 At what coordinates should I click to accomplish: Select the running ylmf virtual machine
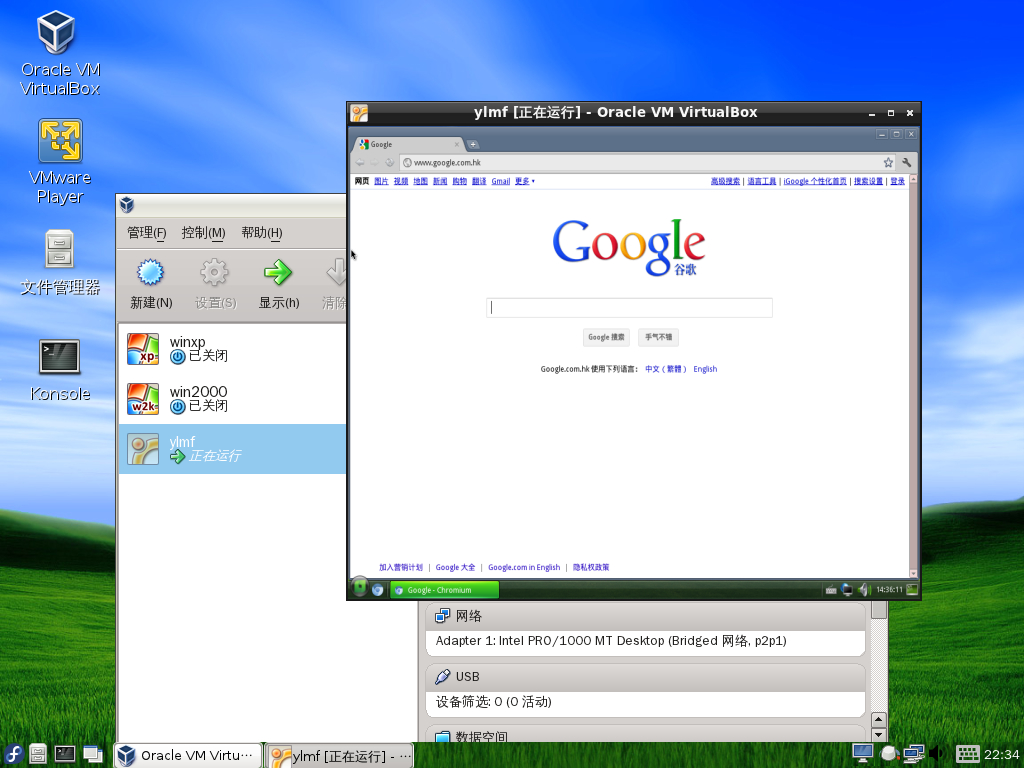pyautogui.click(x=232, y=449)
